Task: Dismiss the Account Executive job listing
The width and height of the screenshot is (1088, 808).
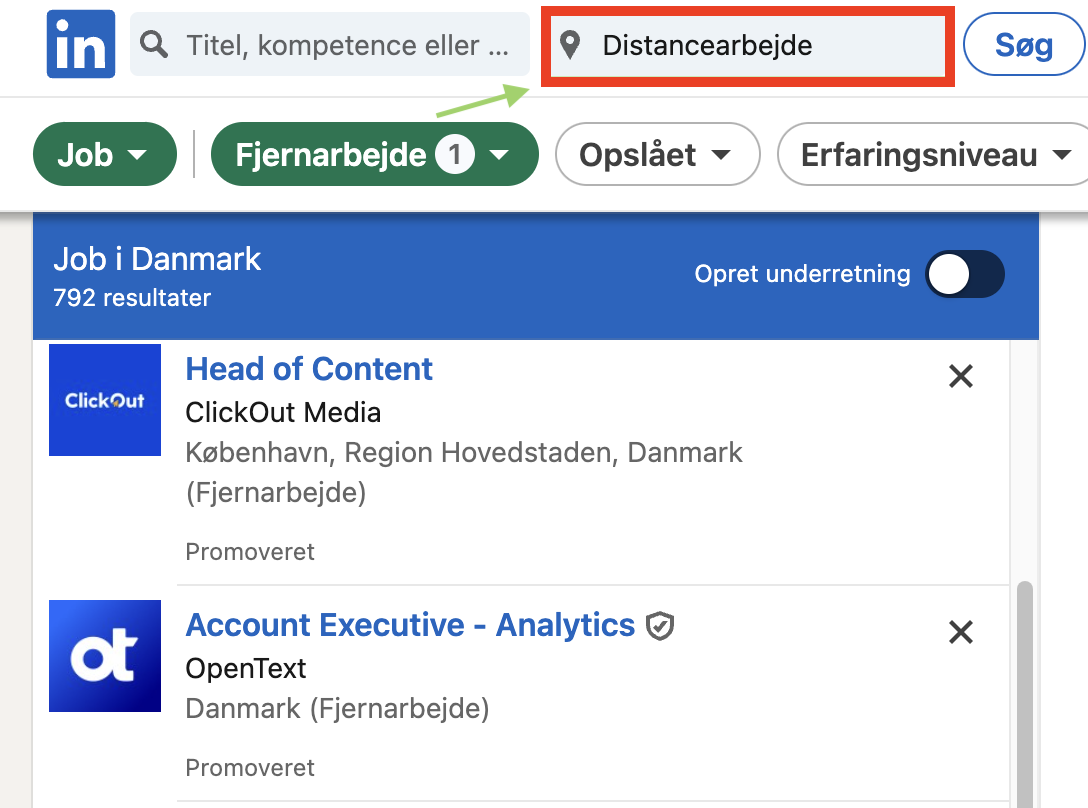Action: pyautogui.click(x=960, y=632)
